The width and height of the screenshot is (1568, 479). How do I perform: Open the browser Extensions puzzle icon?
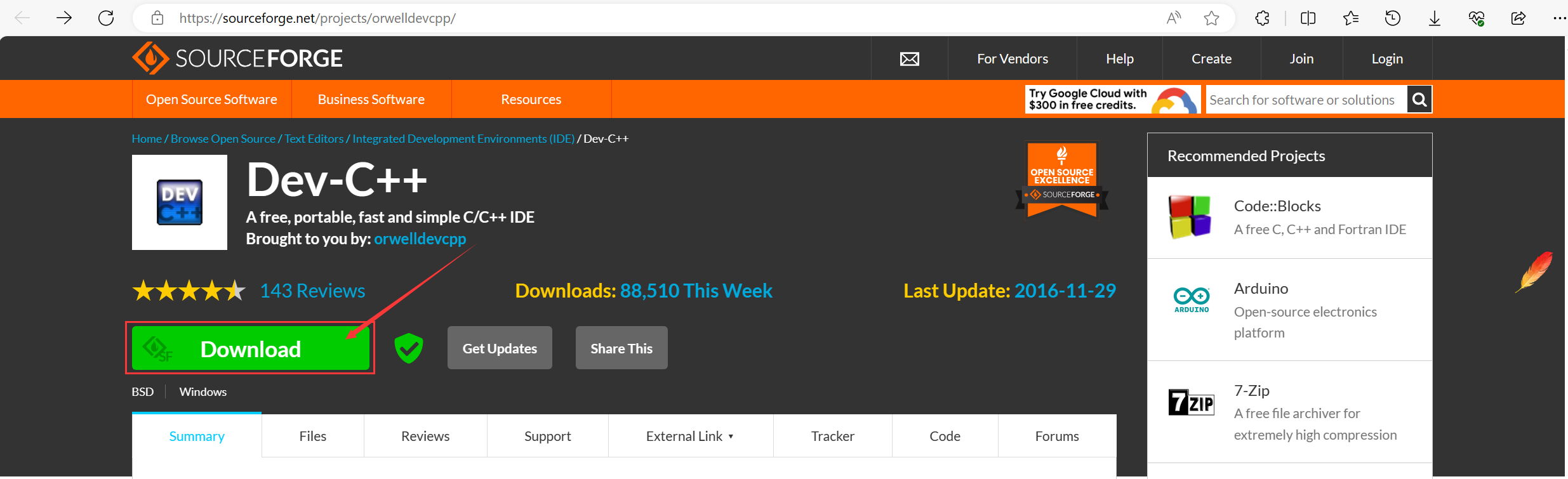click(1262, 18)
